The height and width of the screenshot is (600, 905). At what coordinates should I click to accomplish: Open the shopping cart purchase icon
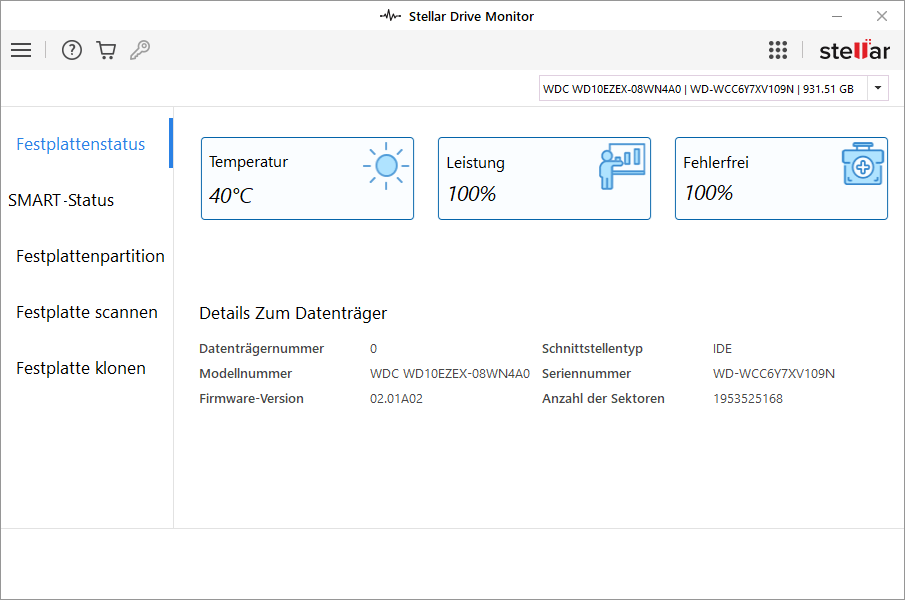106,50
